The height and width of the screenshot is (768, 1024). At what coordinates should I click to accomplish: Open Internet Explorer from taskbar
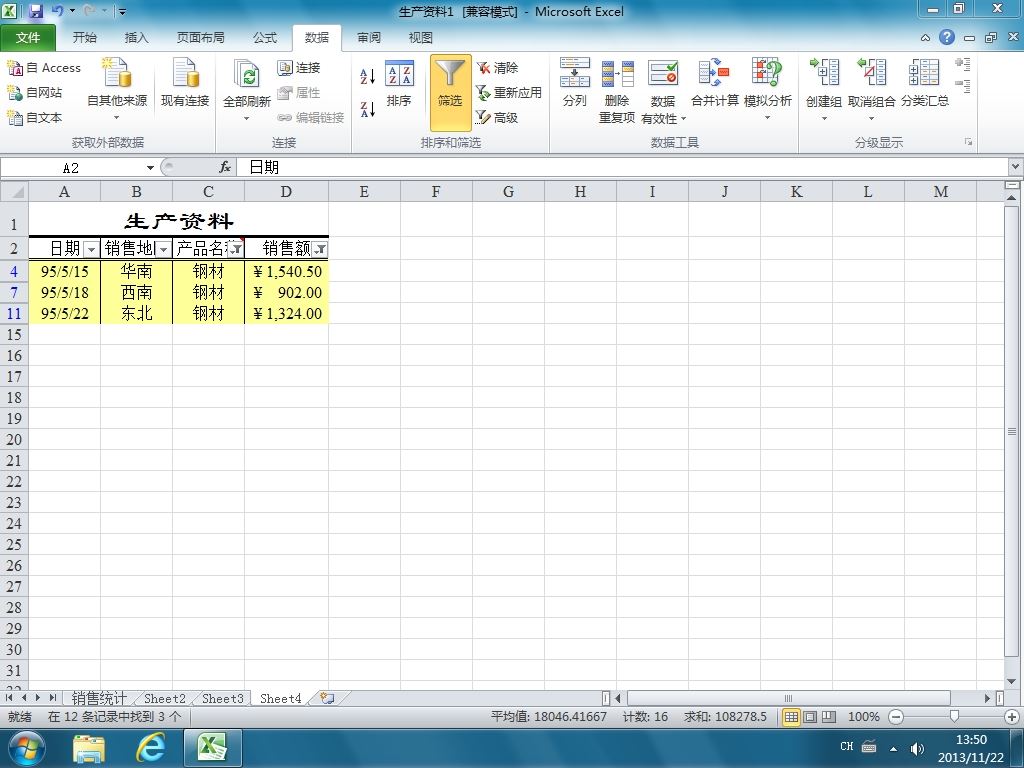tap(150, 748)
